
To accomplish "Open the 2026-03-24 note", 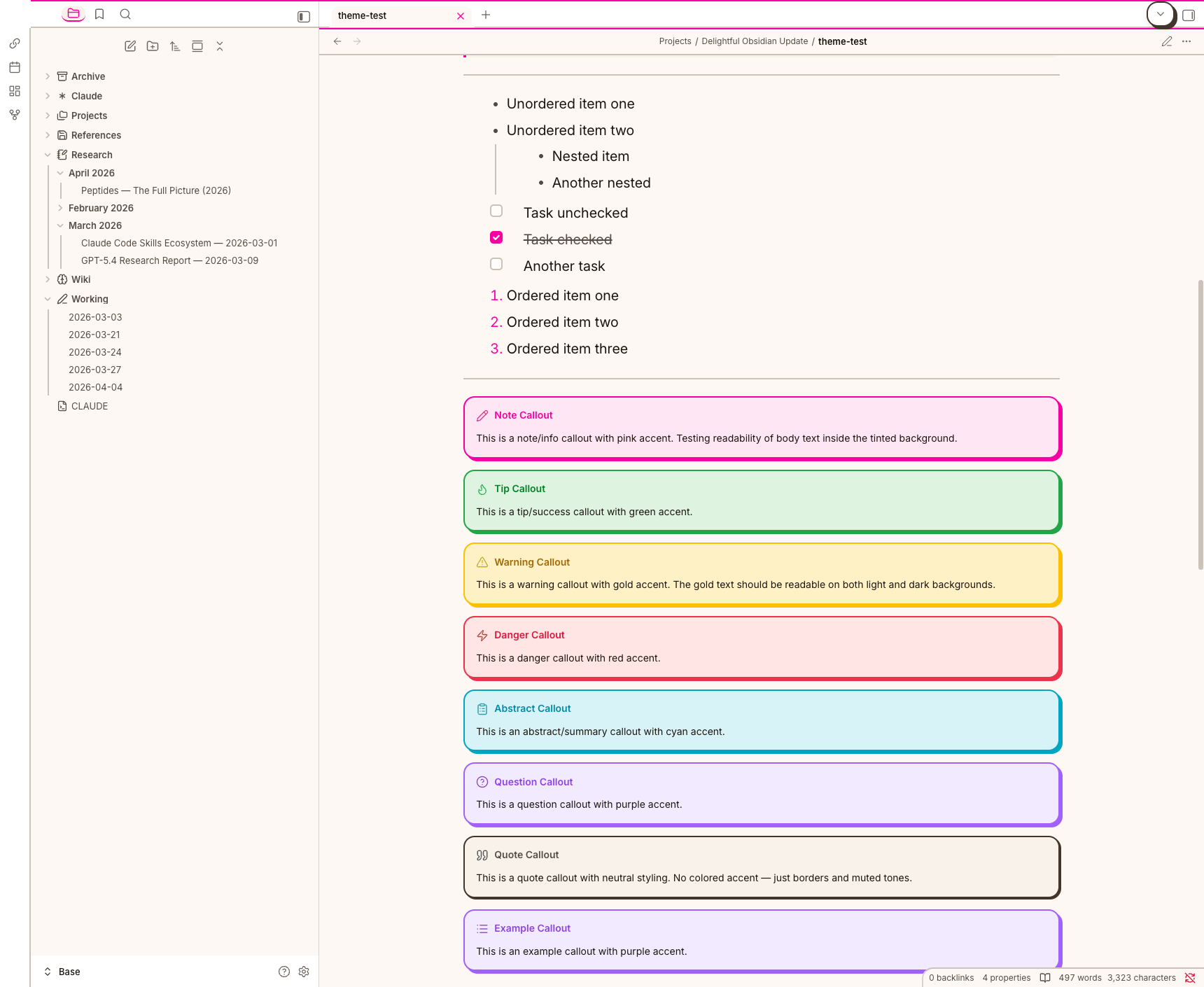I will coord(95,352).
